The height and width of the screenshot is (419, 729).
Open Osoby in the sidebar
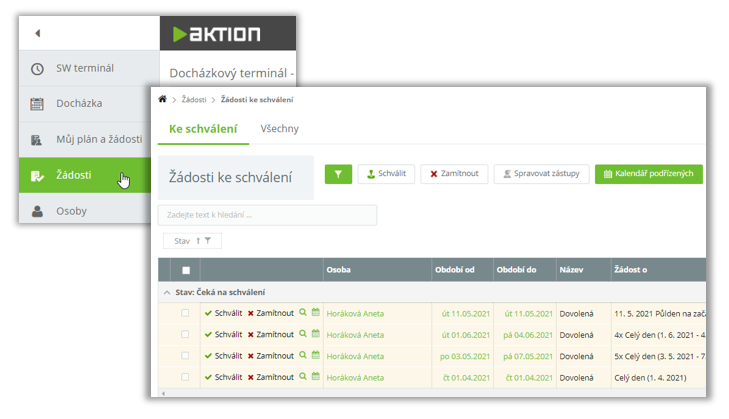pyautogui.click(x=70, y=211)
